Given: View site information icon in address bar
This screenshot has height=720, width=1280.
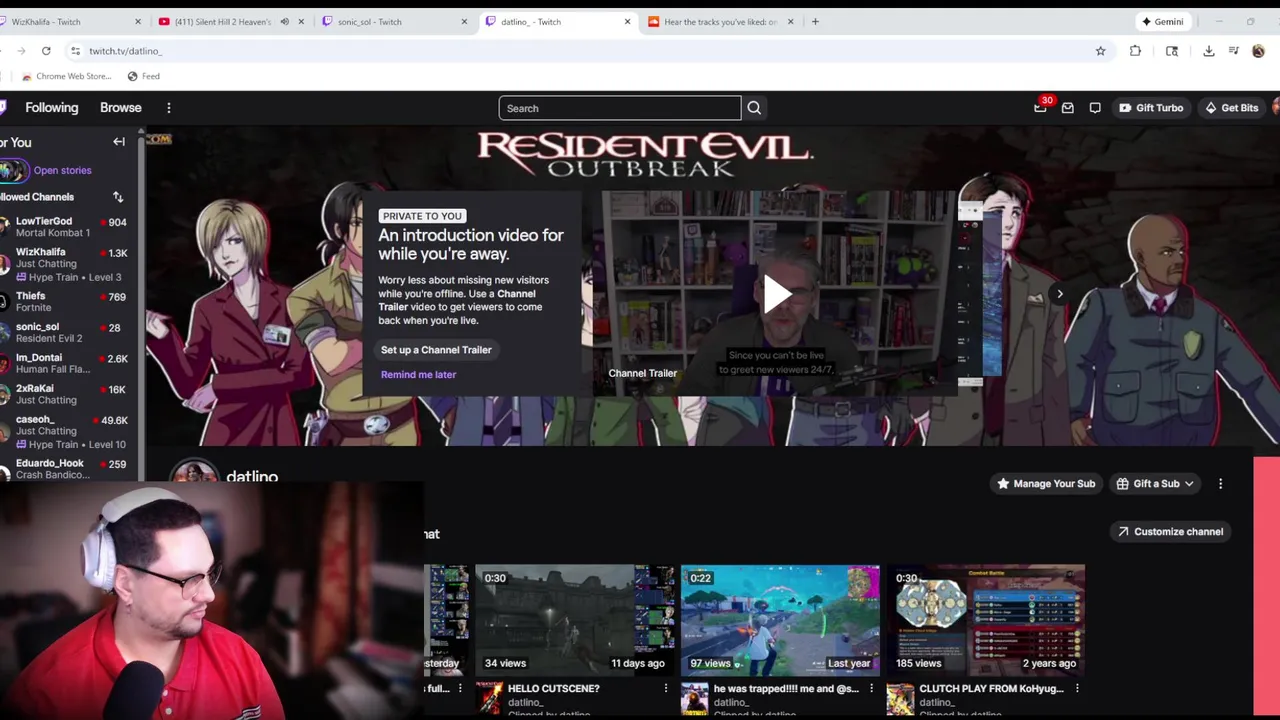Looking at the screenshot, I should tap(75, 51).
